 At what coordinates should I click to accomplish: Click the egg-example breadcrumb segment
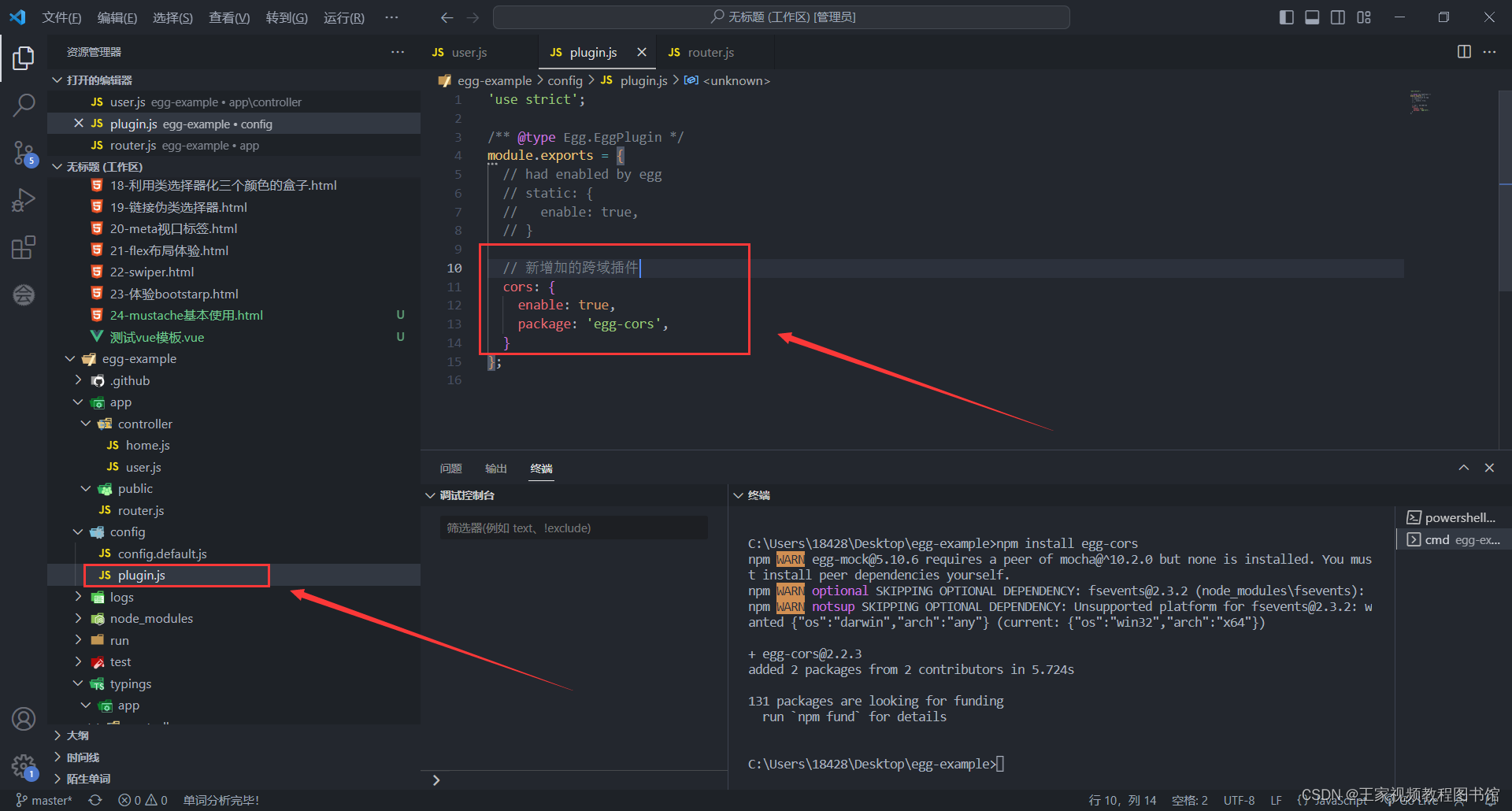click(x=495, y=81)
